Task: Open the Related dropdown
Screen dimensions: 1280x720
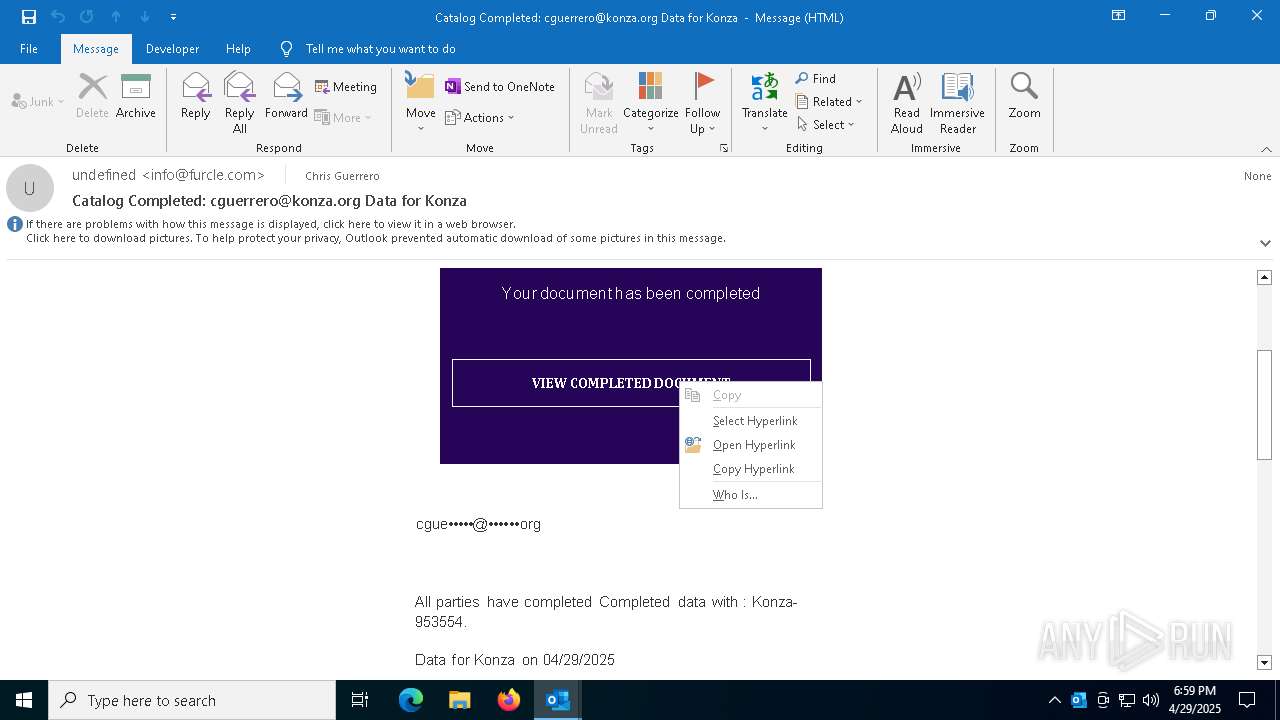Action: [x=829, y=101]
